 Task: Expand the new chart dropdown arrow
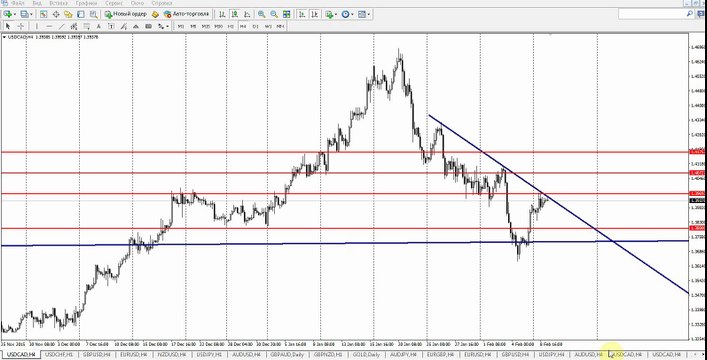click(15, 14)
